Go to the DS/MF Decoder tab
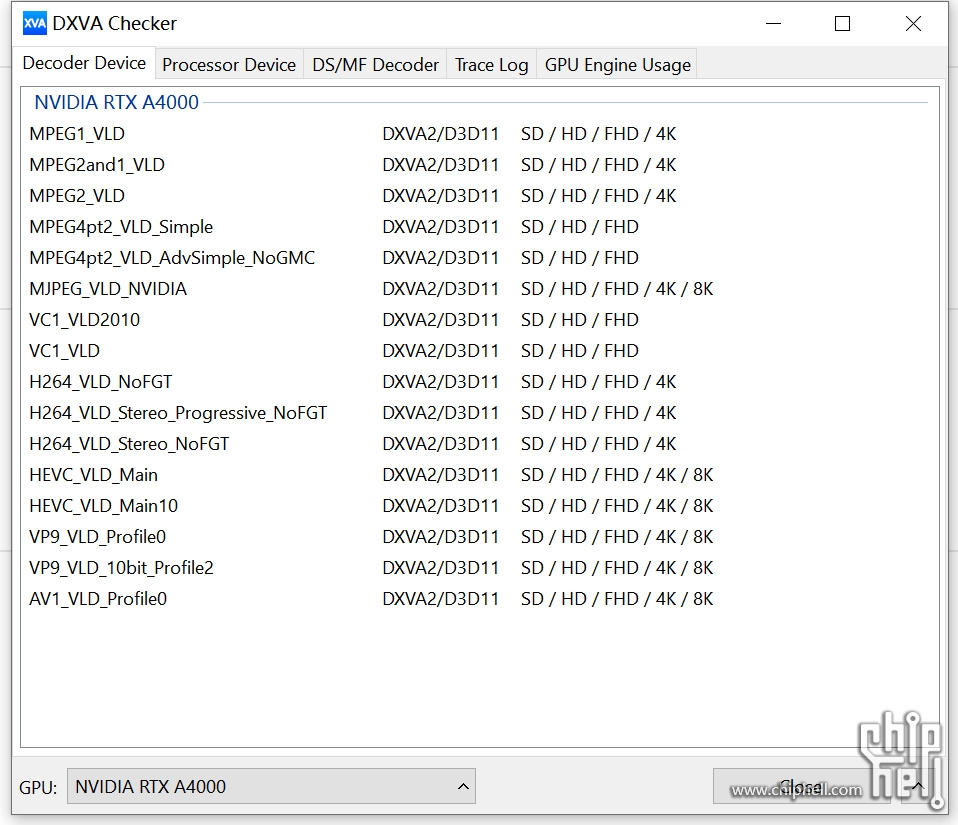The height and width of the screenshot is (825, 958). pos(375,65)
